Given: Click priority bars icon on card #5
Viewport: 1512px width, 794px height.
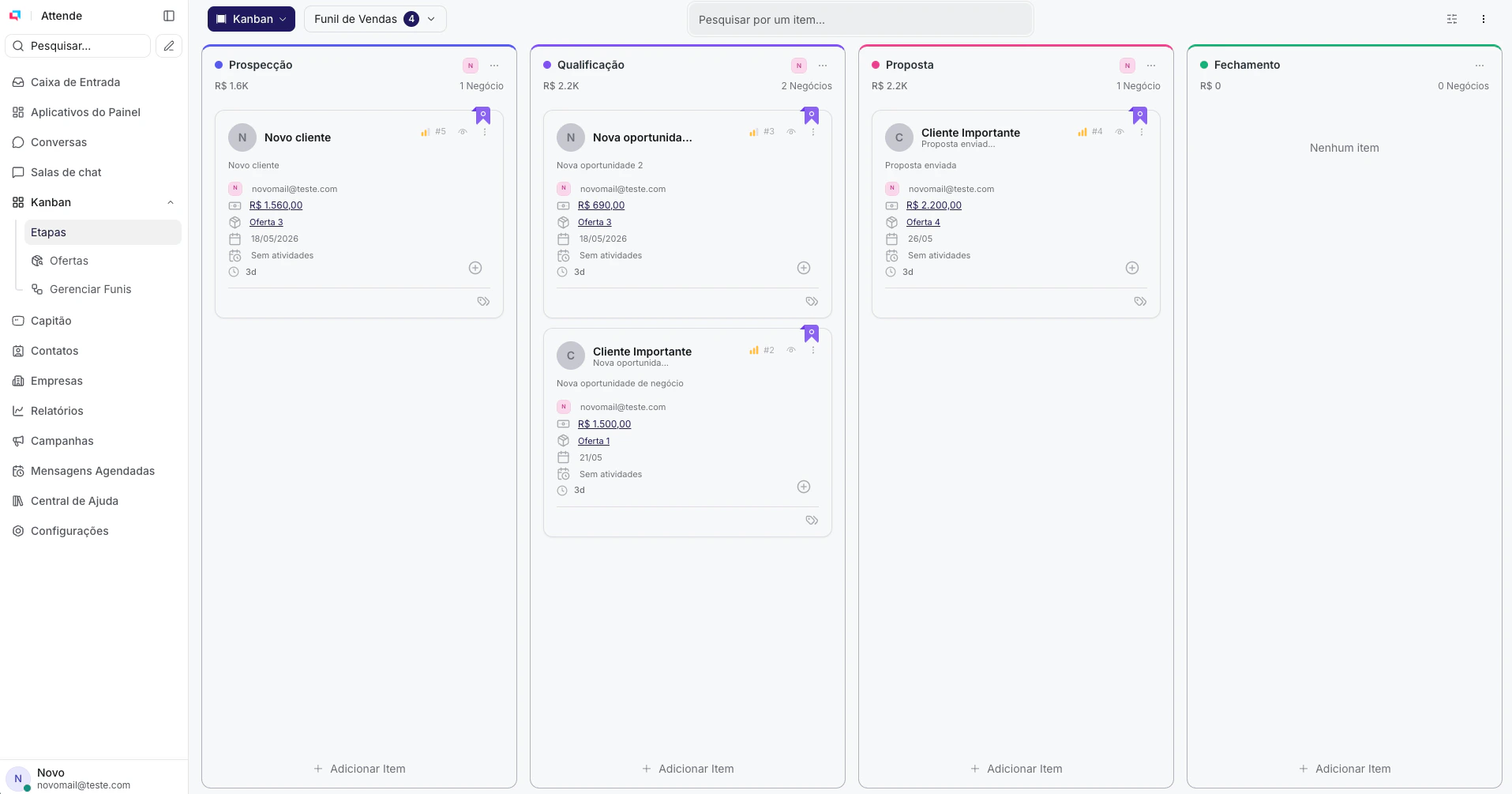Looking at the screenshot, I should coord(426,132).
